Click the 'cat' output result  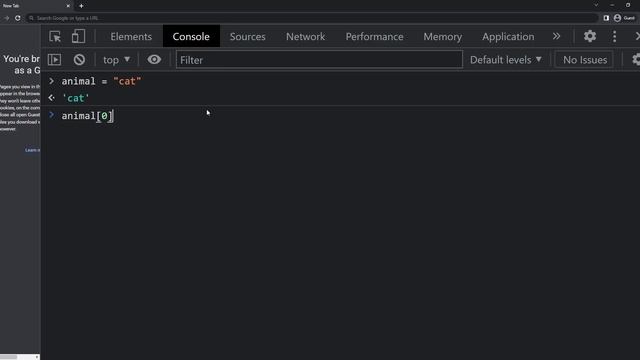click(x=76, y=98)
